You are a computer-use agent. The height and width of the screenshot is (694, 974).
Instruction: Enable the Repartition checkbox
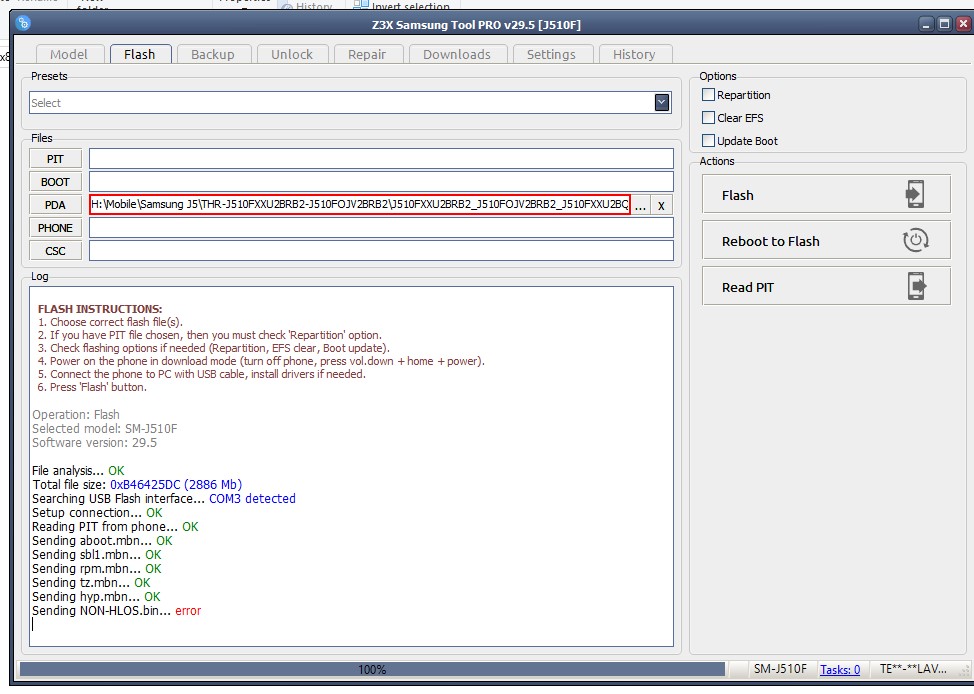click(708, 94)
